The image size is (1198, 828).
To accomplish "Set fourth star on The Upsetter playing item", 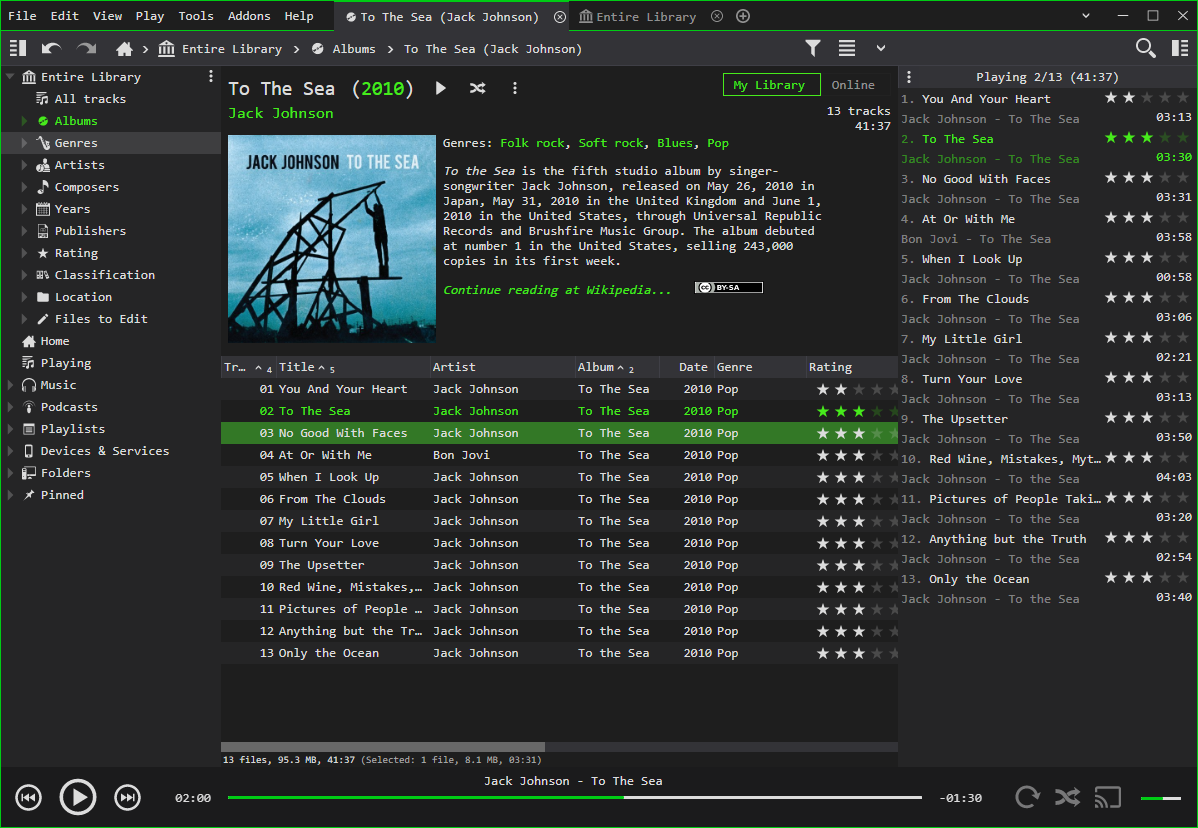I will click(x=1165, y=417).
